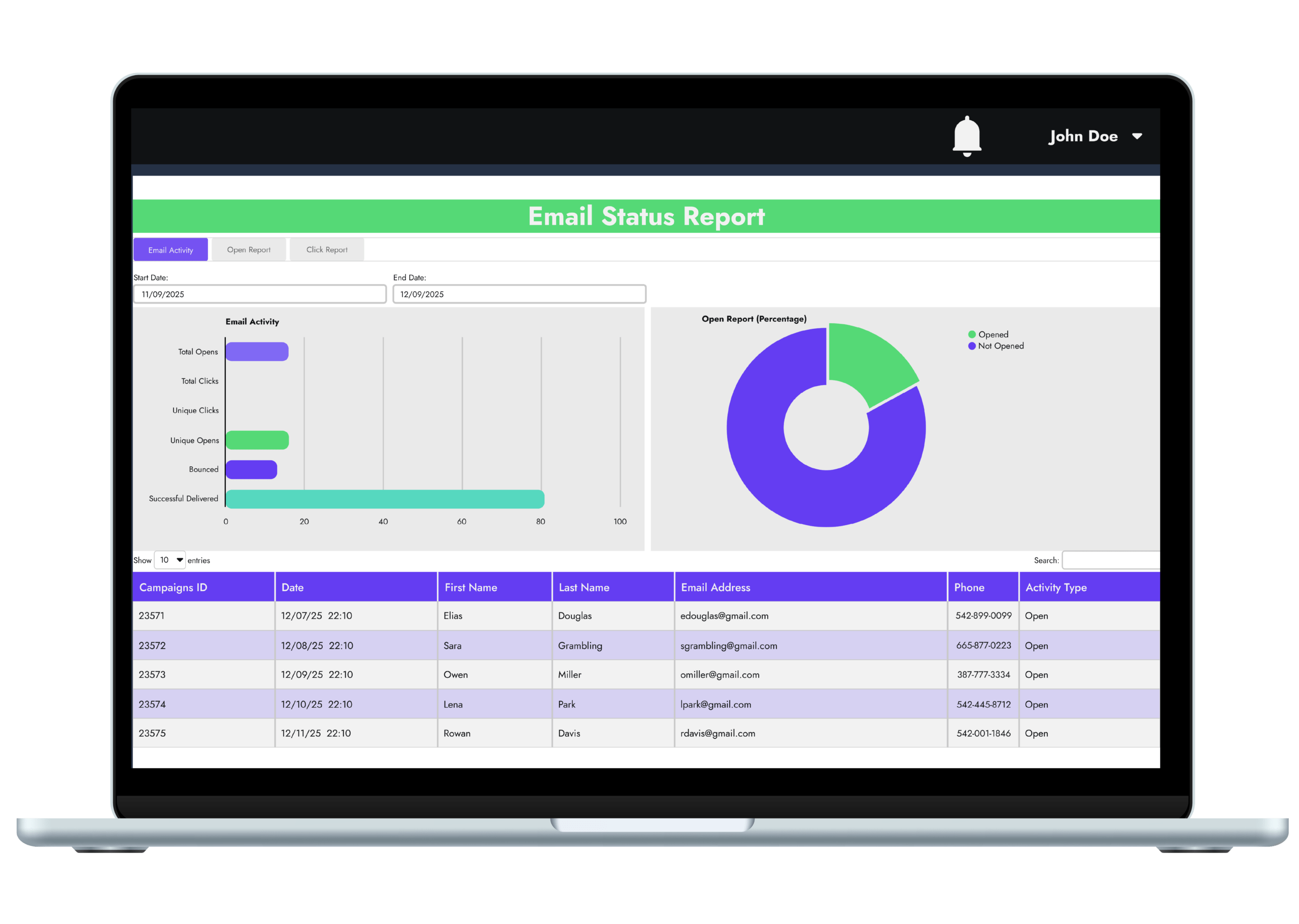Select the row for campaign 23574
Image resolution: width=1299 pixels, height=924 pixels.
tap(152, 704)
